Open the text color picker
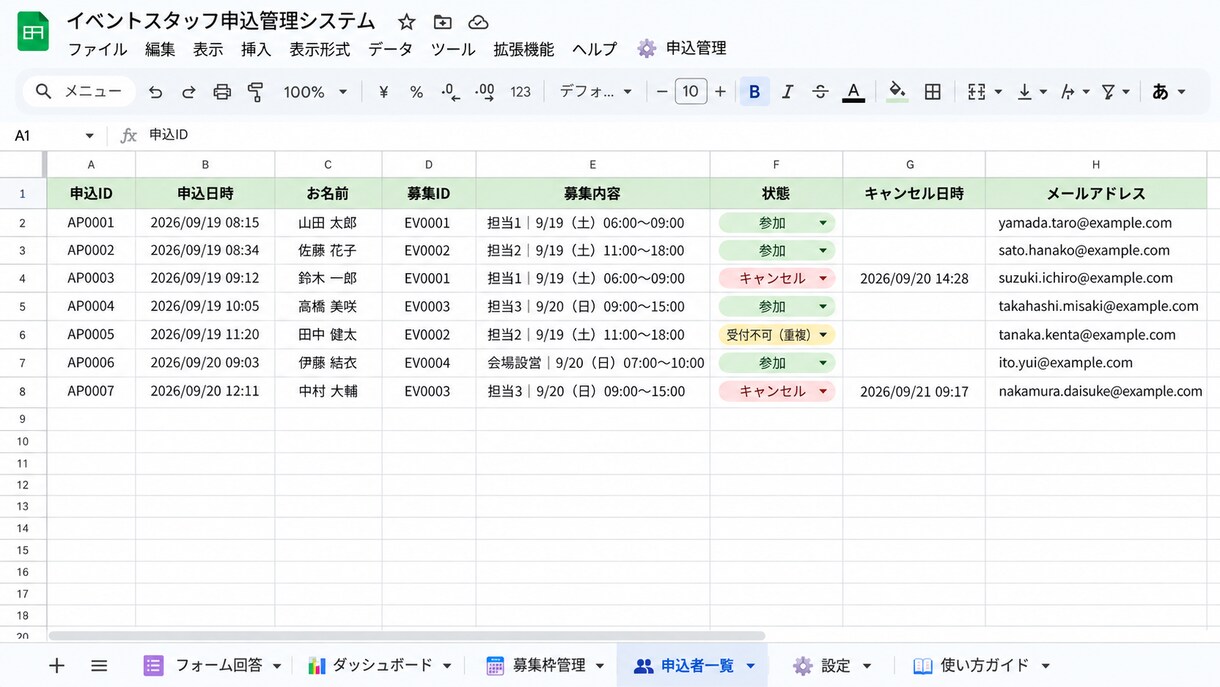1220x687 pixels. pyautogui.click(x=853, y=92)
